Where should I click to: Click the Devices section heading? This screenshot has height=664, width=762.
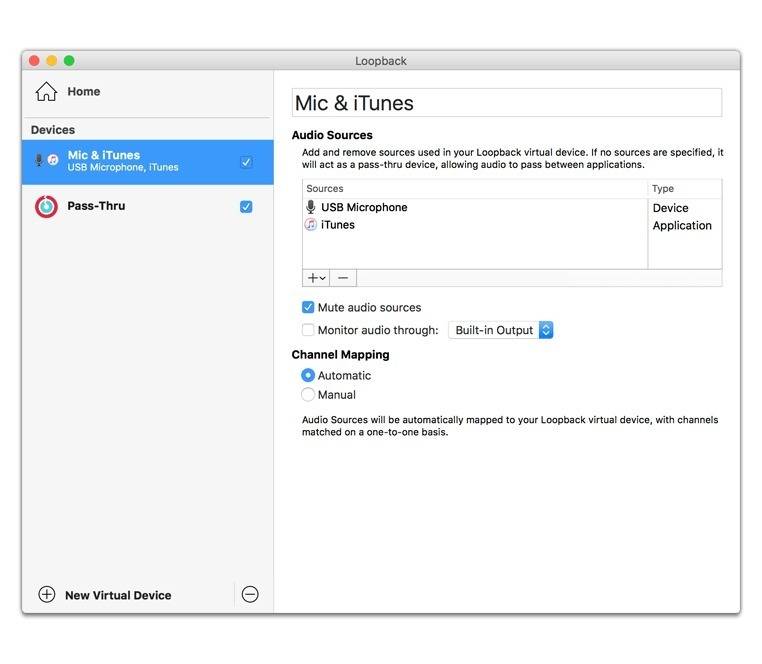(x=52, y=130)
